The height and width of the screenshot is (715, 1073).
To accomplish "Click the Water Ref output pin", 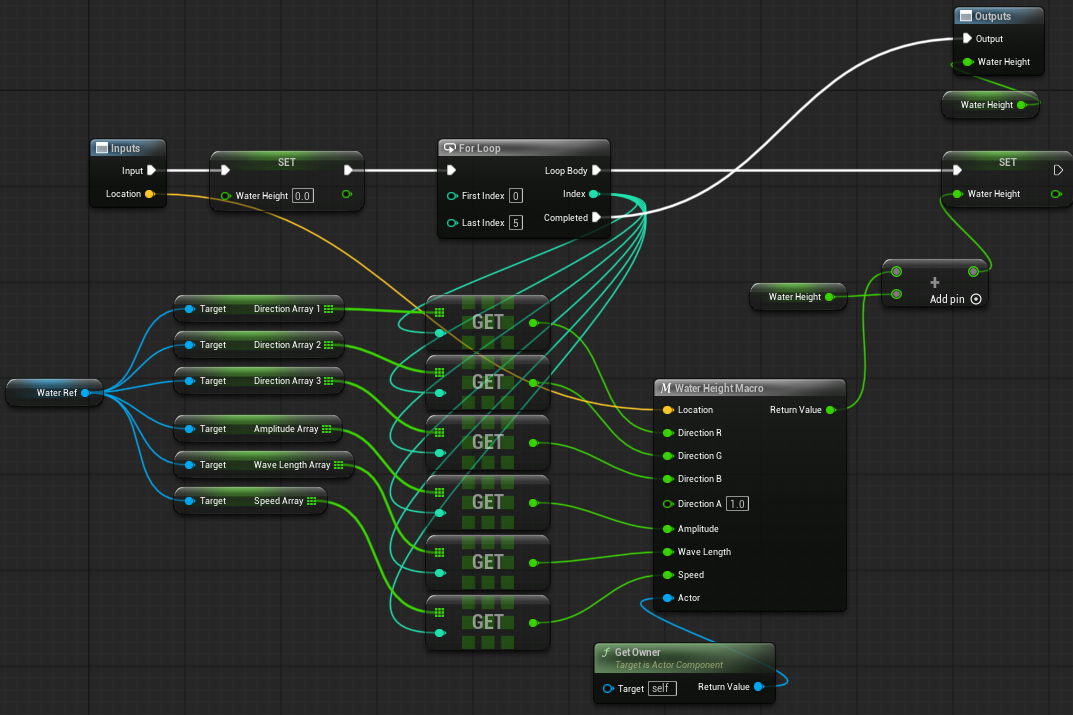I will point(86,393).
